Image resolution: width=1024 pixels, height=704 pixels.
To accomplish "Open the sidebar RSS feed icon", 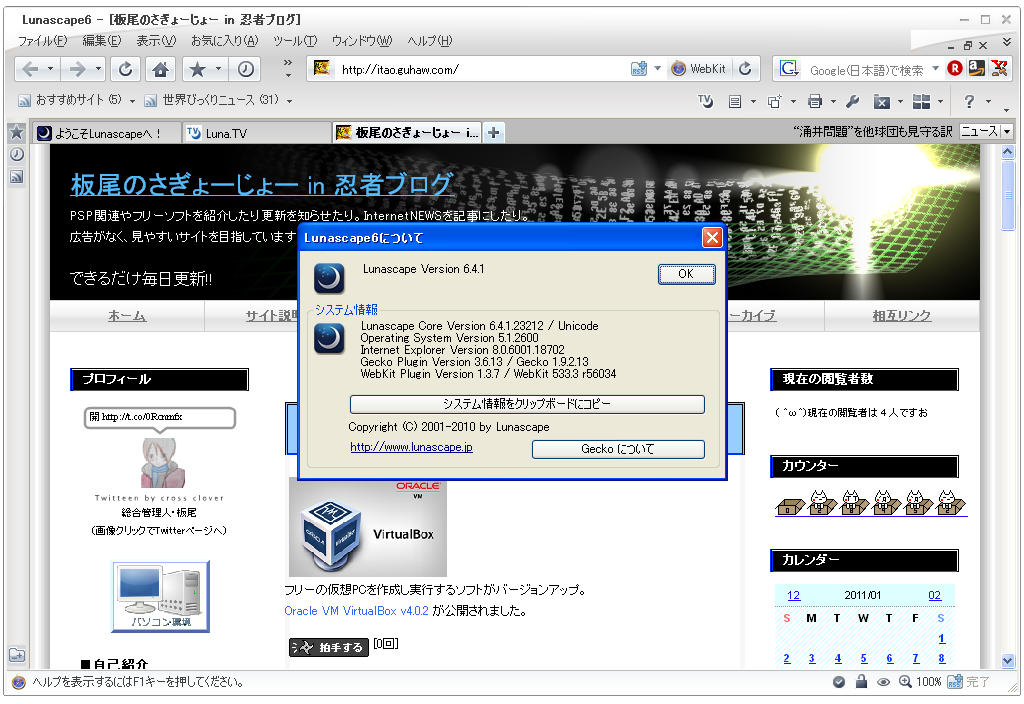I will pyautogui.click(x=16, y=176).
